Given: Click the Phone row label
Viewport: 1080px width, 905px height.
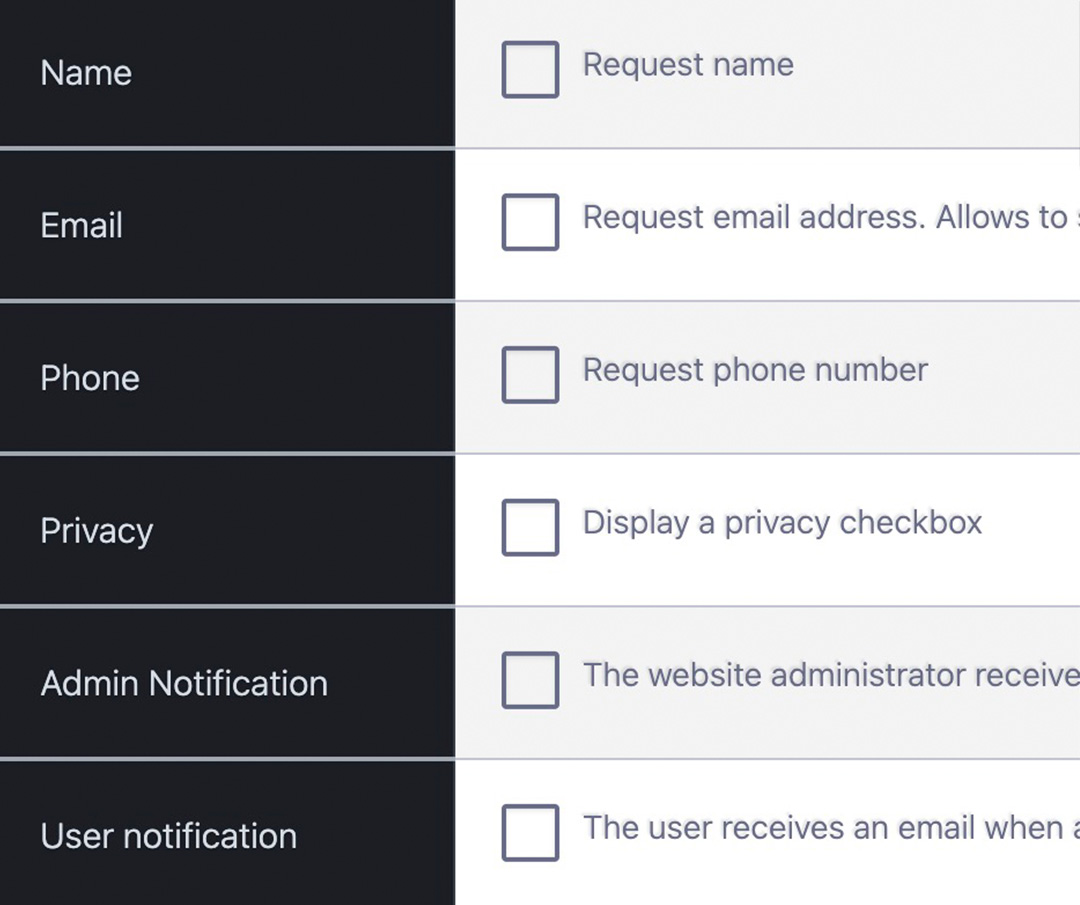Looking at the screenshot, I should pos(90,378).
